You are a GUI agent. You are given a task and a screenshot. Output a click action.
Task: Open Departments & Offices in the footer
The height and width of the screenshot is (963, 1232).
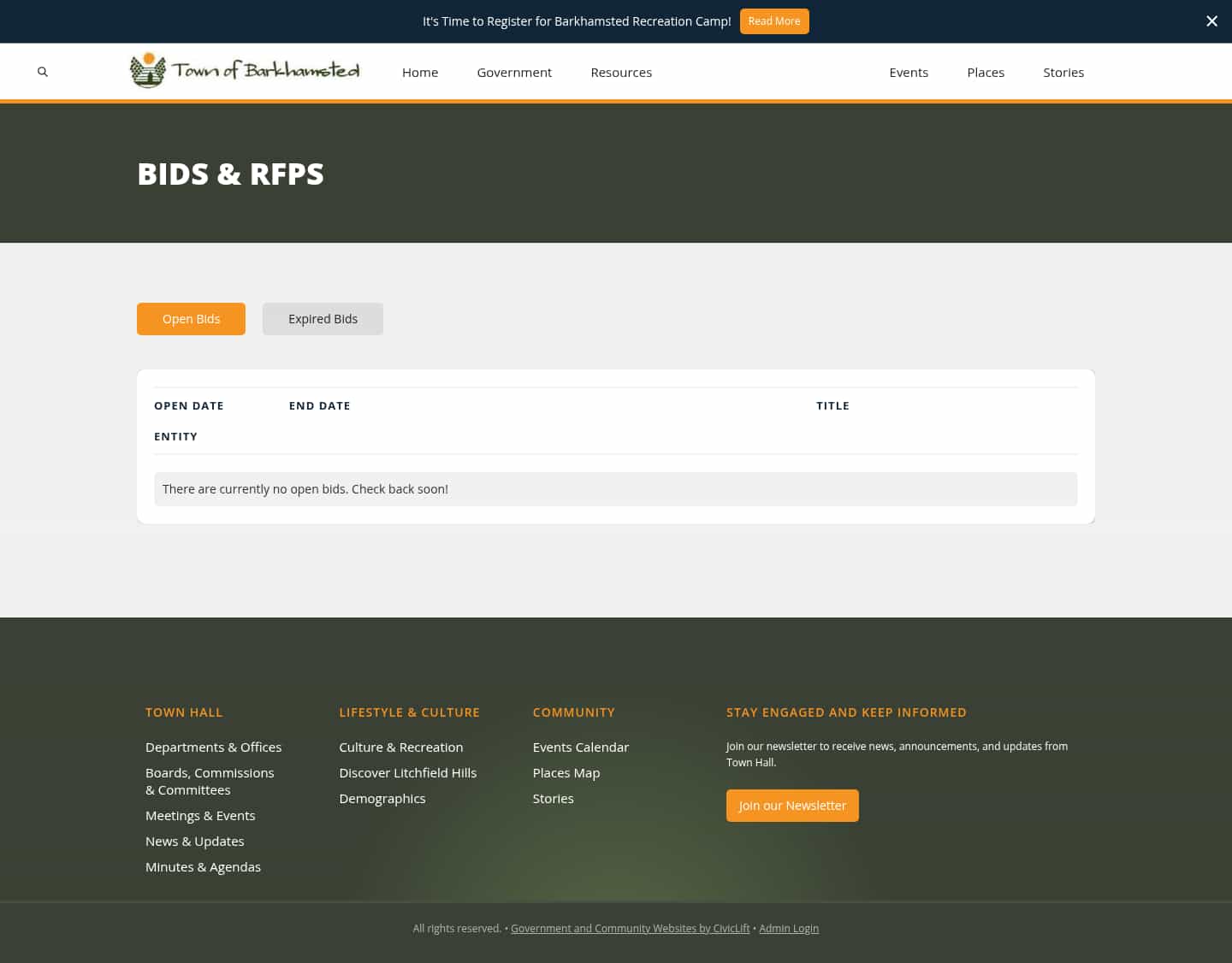click(x=213, y=747)
